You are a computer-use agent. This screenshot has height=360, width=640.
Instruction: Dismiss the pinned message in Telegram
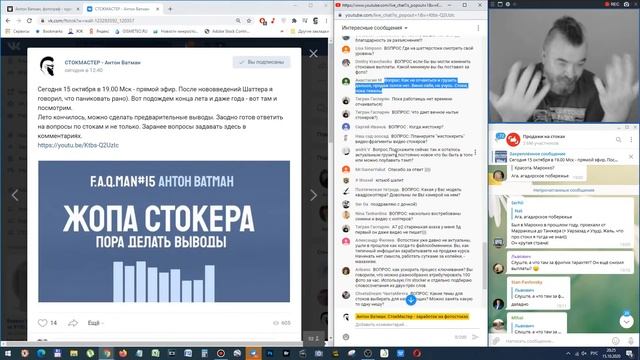[631, 157]
